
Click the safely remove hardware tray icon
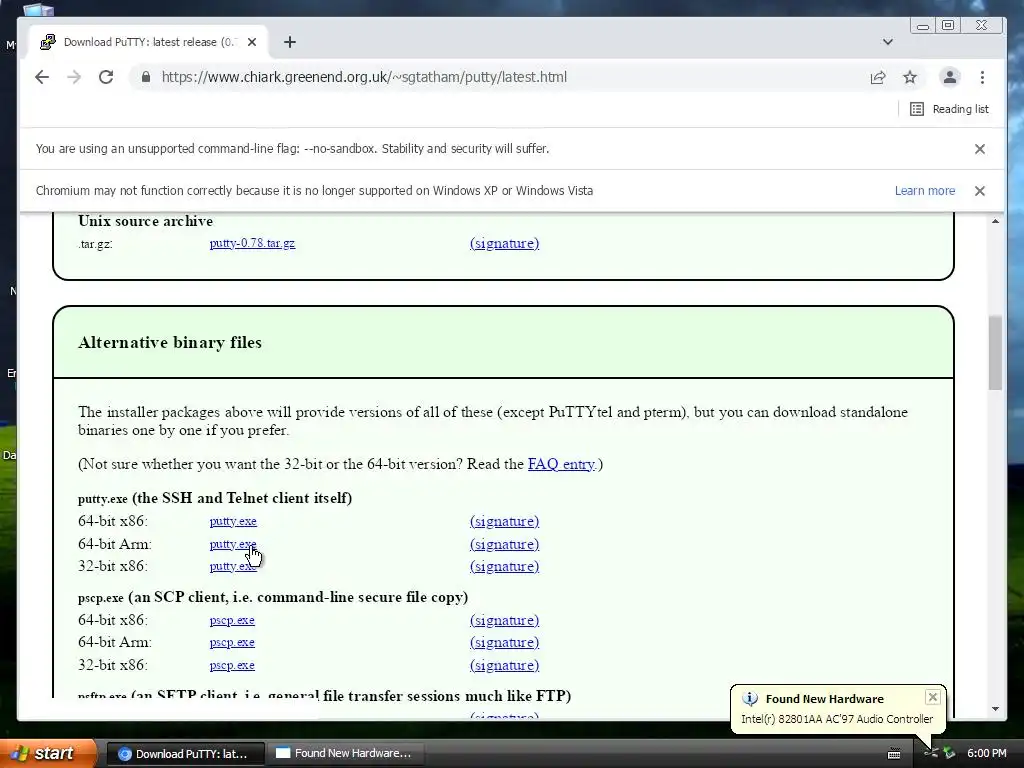(949, 754)
